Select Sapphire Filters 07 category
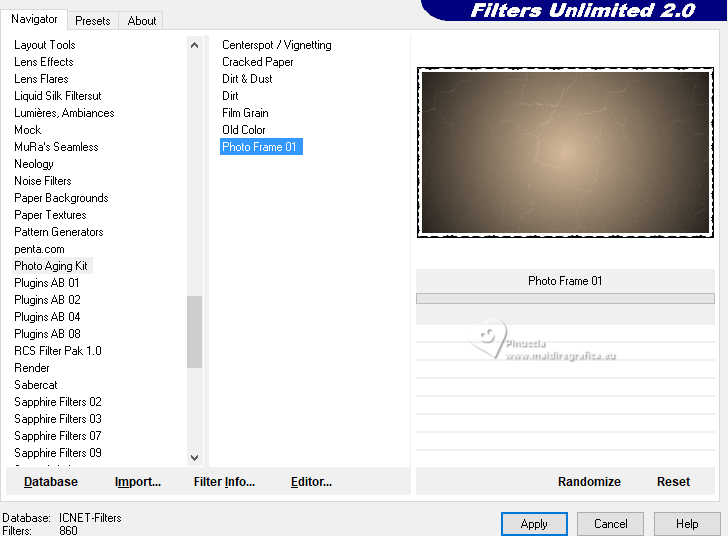This screenshot has width=728, height=536. (58, 436)
